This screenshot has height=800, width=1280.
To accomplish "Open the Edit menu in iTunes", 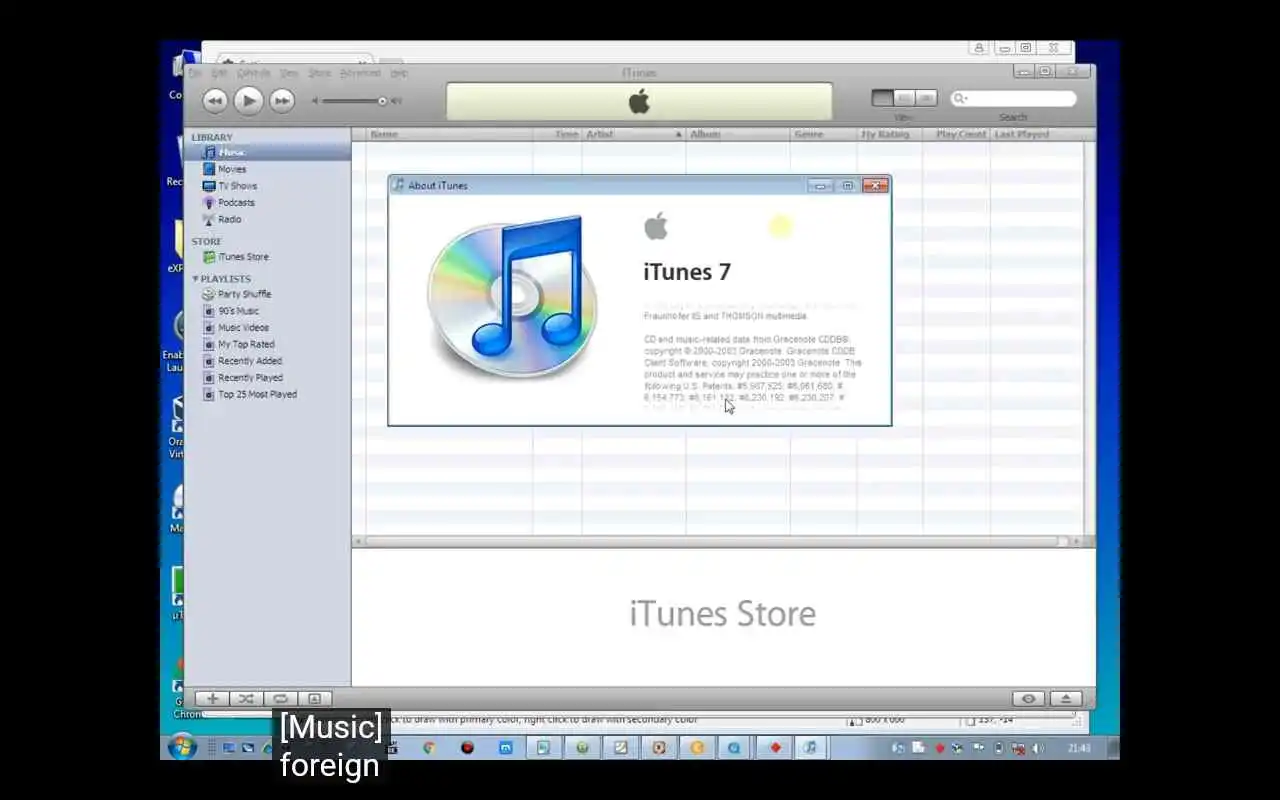I will [219, 73].
